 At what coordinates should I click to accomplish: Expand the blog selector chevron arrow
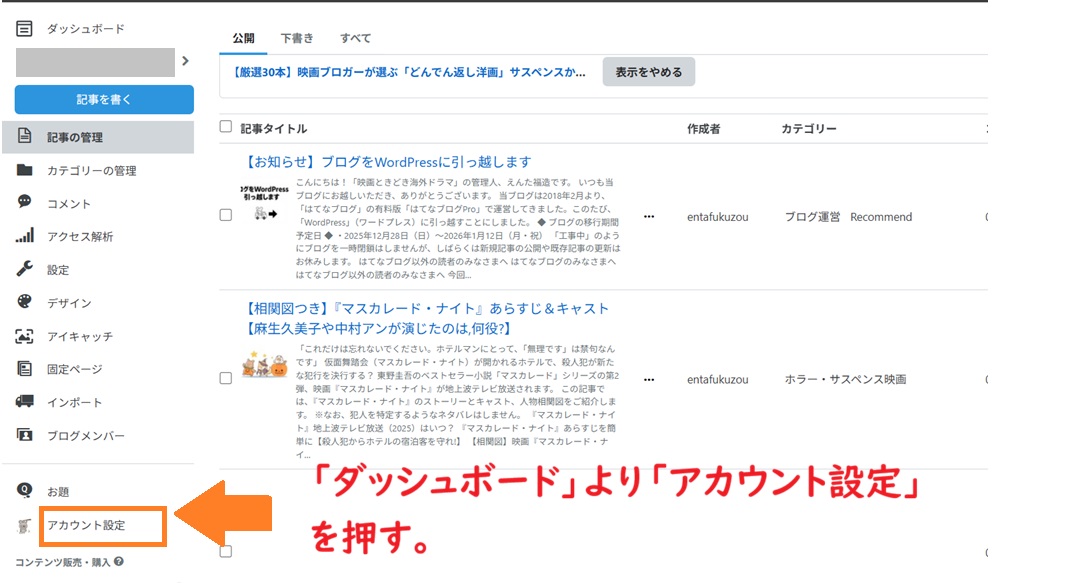tap(185, 62)
